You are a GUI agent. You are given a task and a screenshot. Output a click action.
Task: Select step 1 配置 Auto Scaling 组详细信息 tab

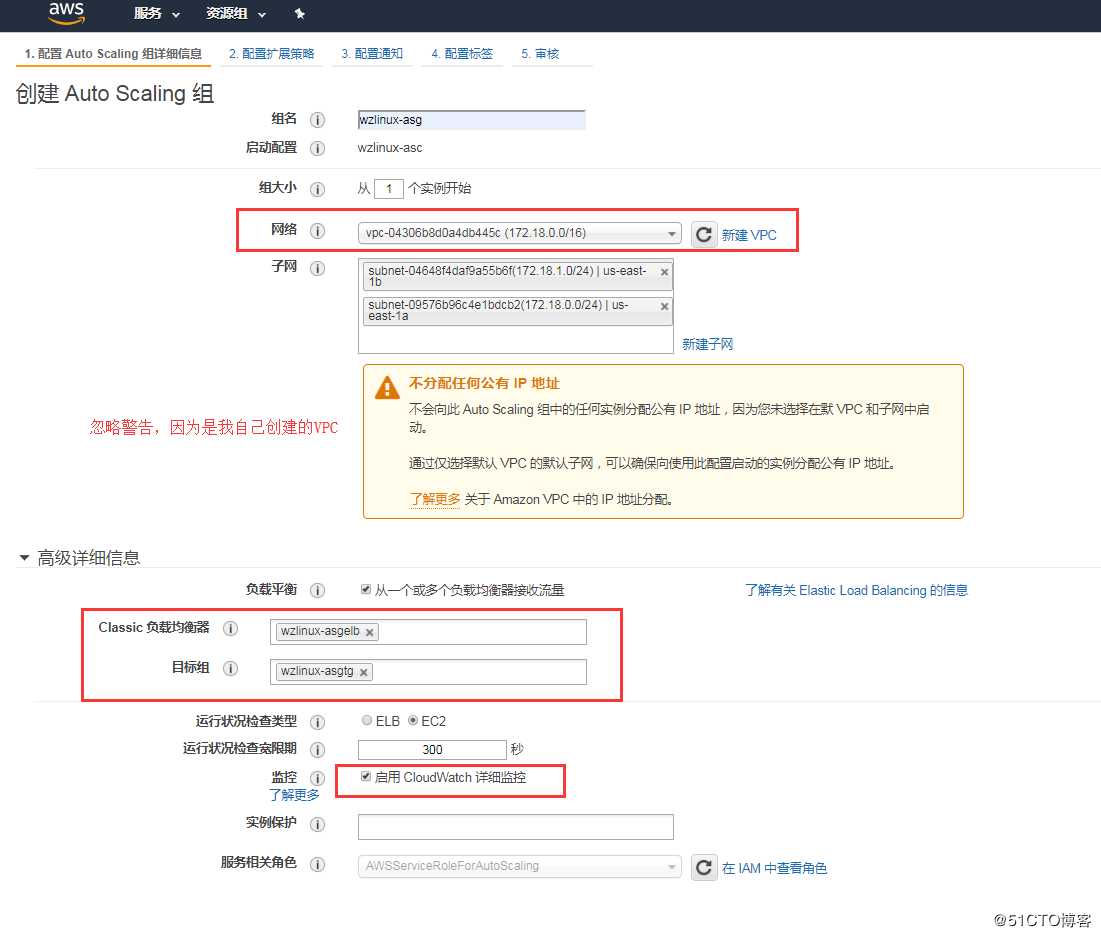tap(113, 54)
